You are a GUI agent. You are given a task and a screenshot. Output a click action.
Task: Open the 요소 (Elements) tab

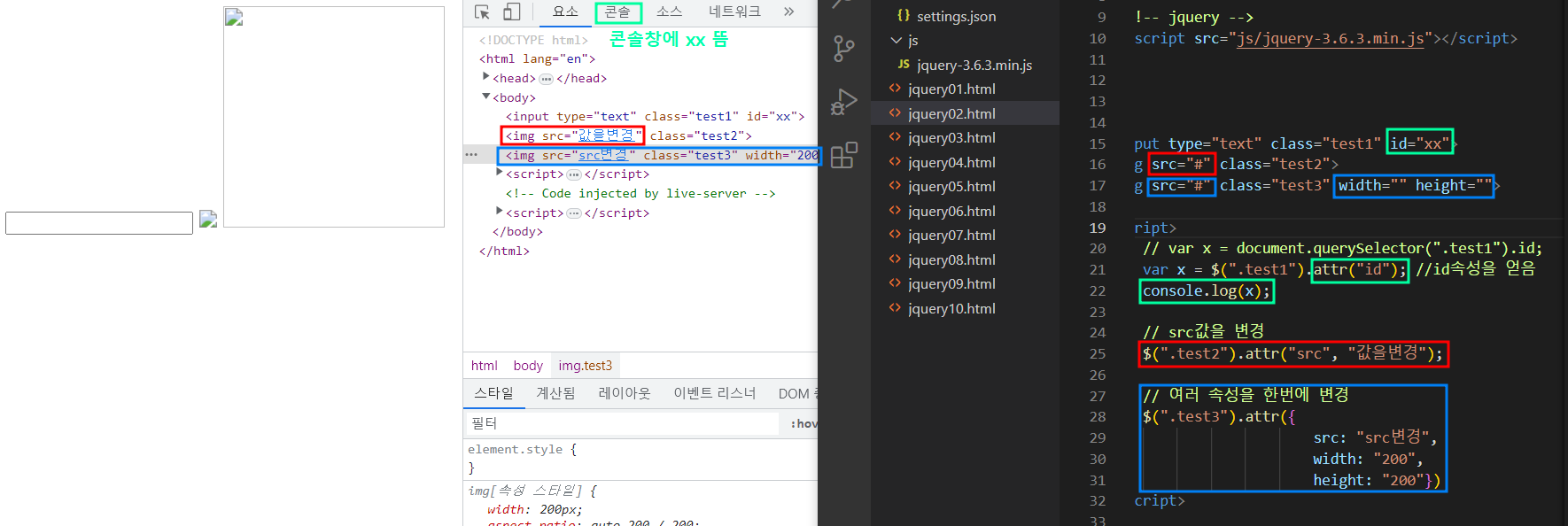tap(565, 12)
